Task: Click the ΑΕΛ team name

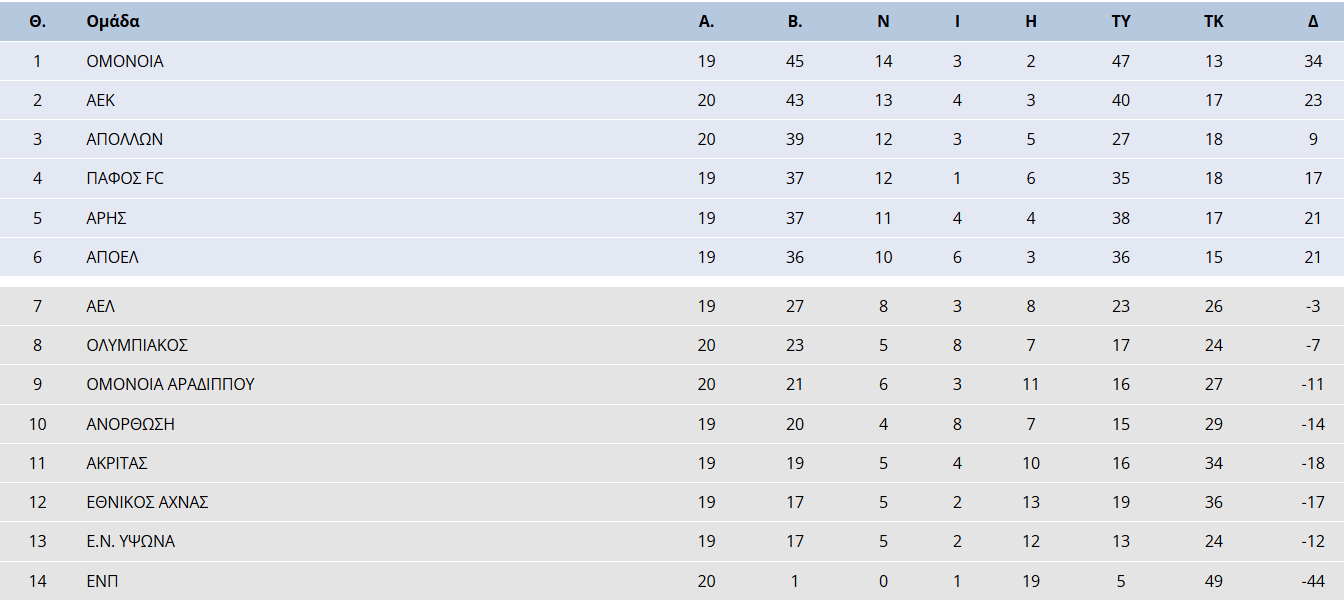Action: point(101,306)
